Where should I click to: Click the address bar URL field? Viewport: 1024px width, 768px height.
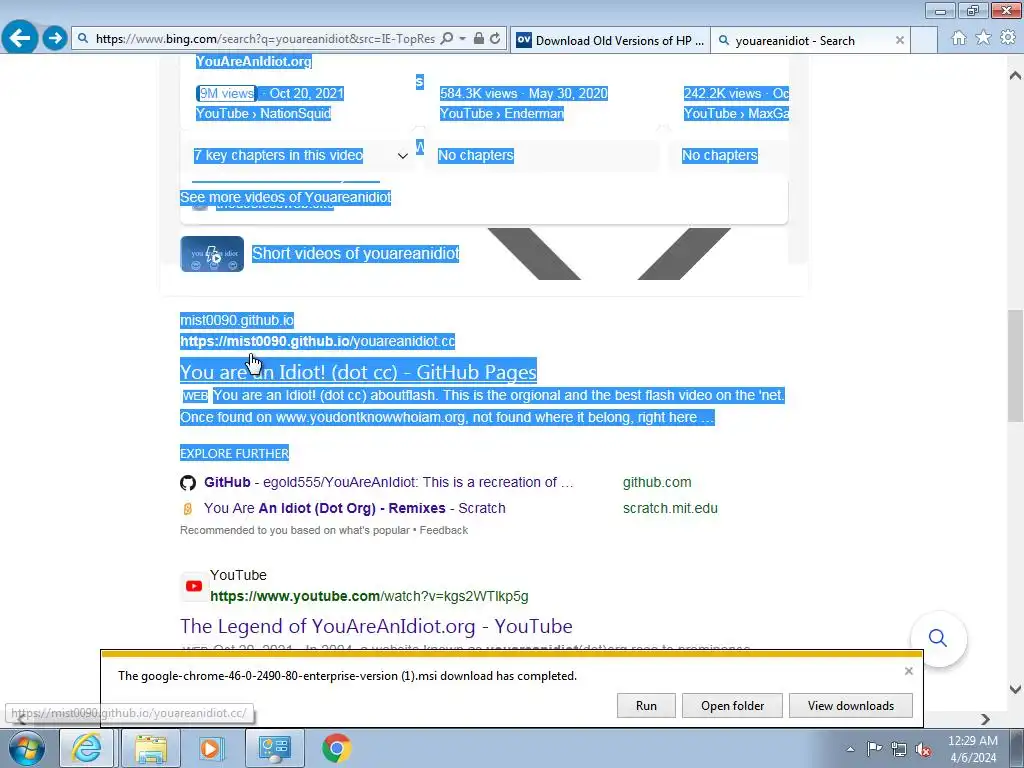(x=264, y=39)
